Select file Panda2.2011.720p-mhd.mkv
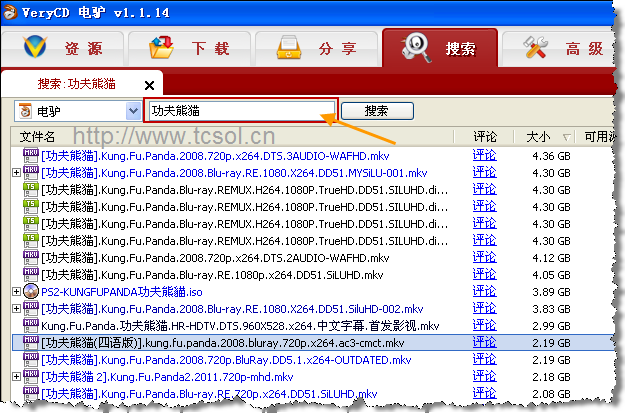The height and width of the screenshot is (413, 625). (x=167, y=377)
